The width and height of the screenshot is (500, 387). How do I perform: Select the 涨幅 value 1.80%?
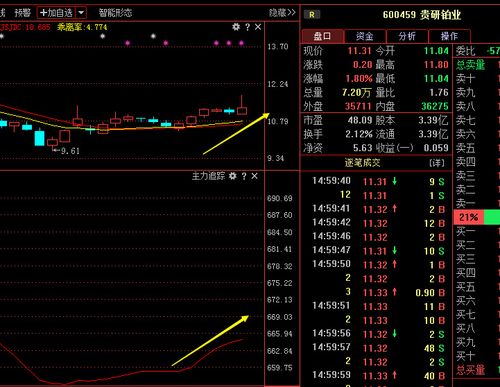(359, 79)
